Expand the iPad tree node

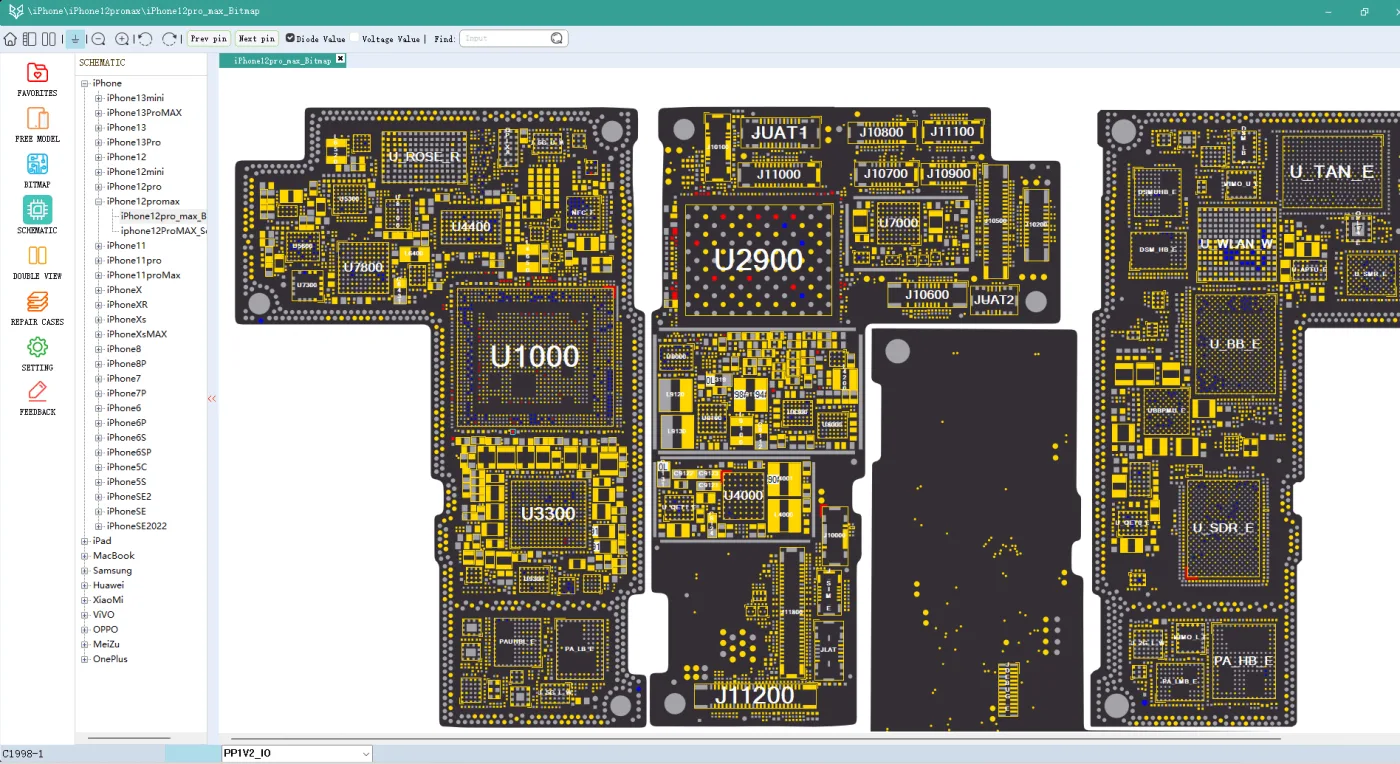[x=85, y=541]
